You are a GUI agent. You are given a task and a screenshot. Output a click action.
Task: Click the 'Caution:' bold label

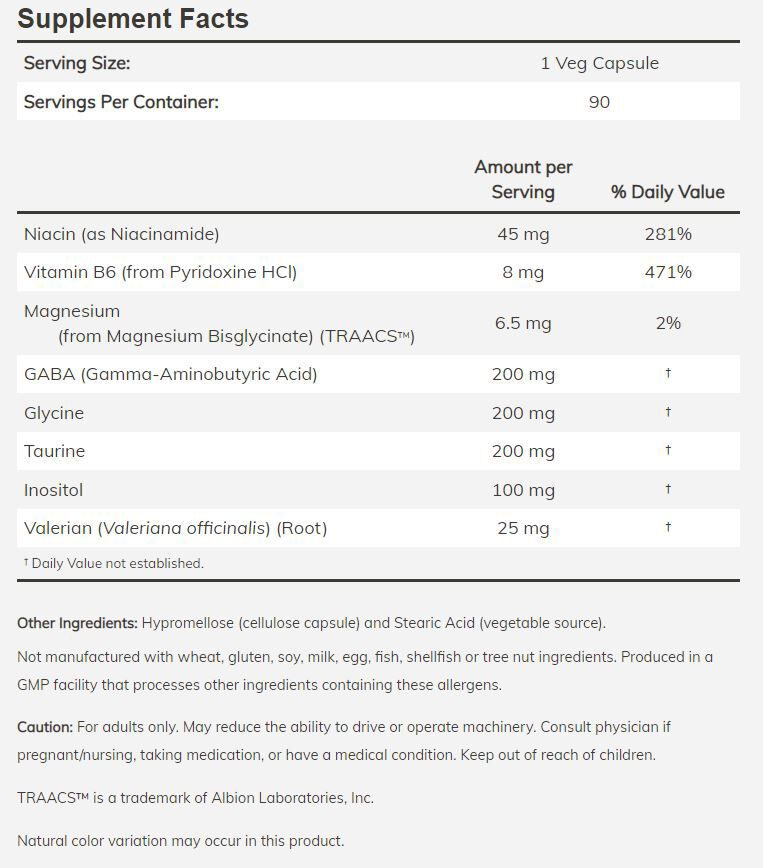tap(45, 727)
